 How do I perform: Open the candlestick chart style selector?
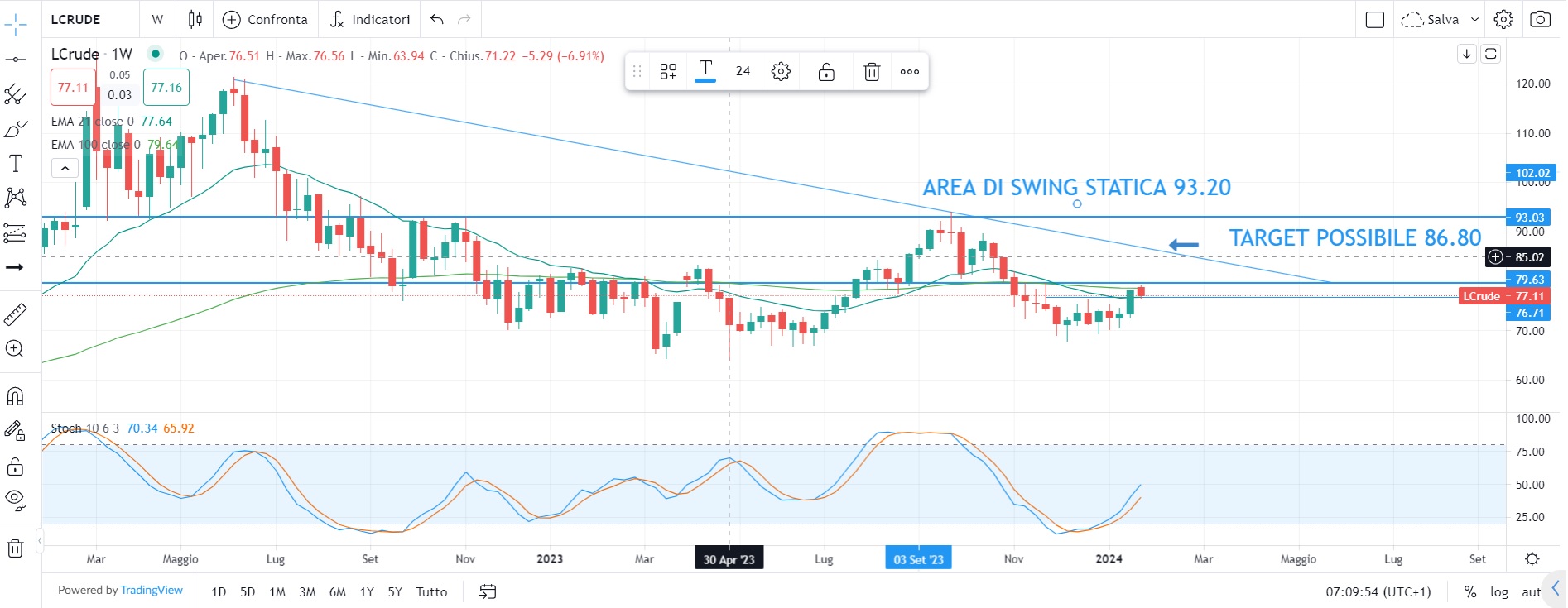195,19
